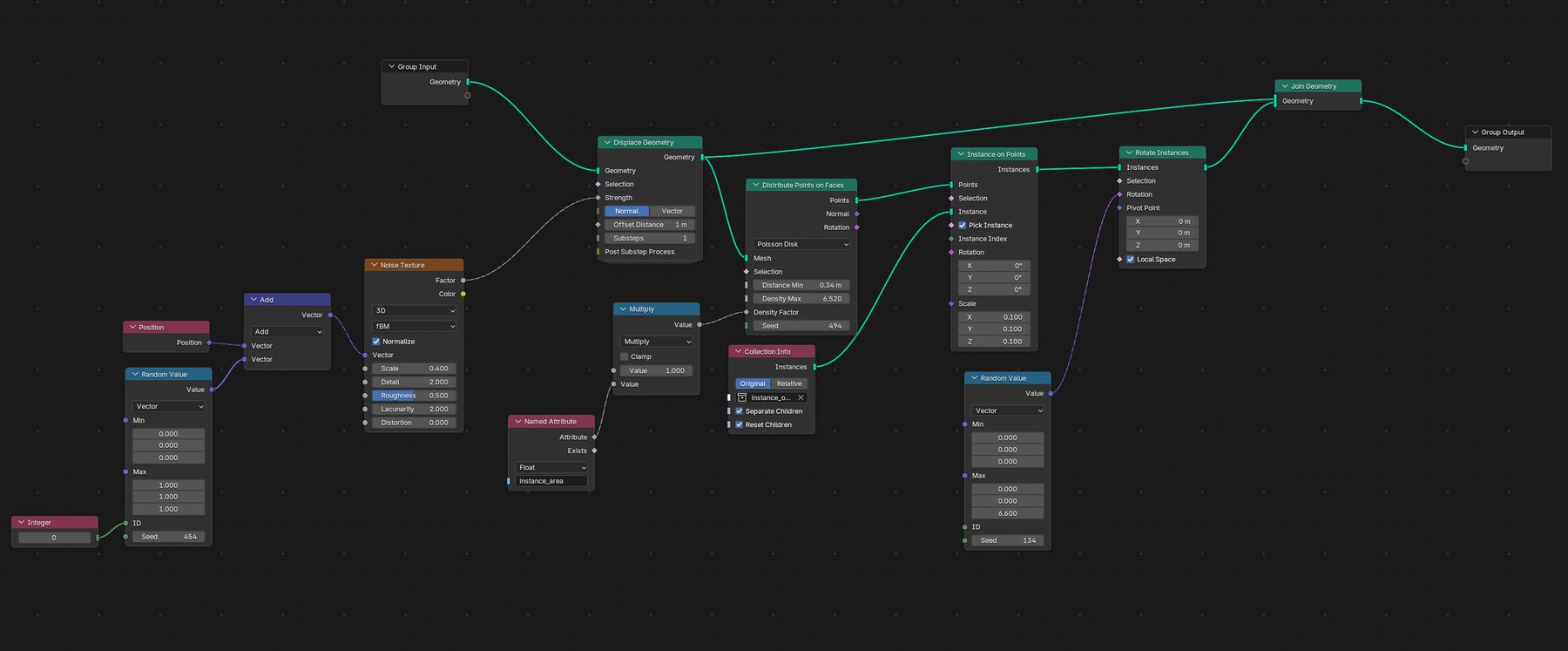Click Named Attribute Exists output socket
Image resolution: width=1568 pixels, height=651 pixels.
[x=594, y=451]
